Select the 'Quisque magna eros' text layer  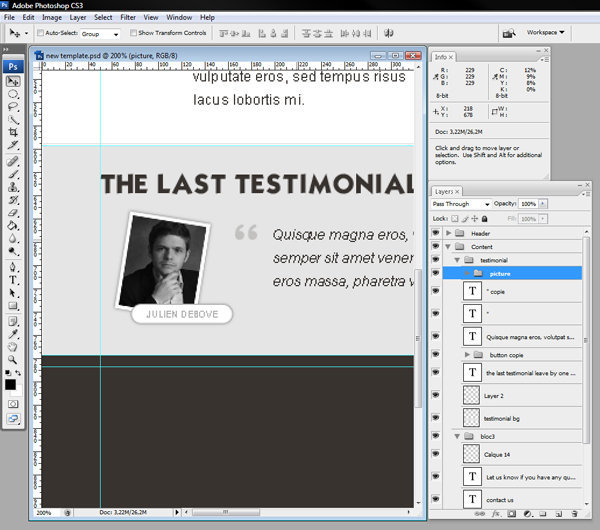tap(512, 337)
